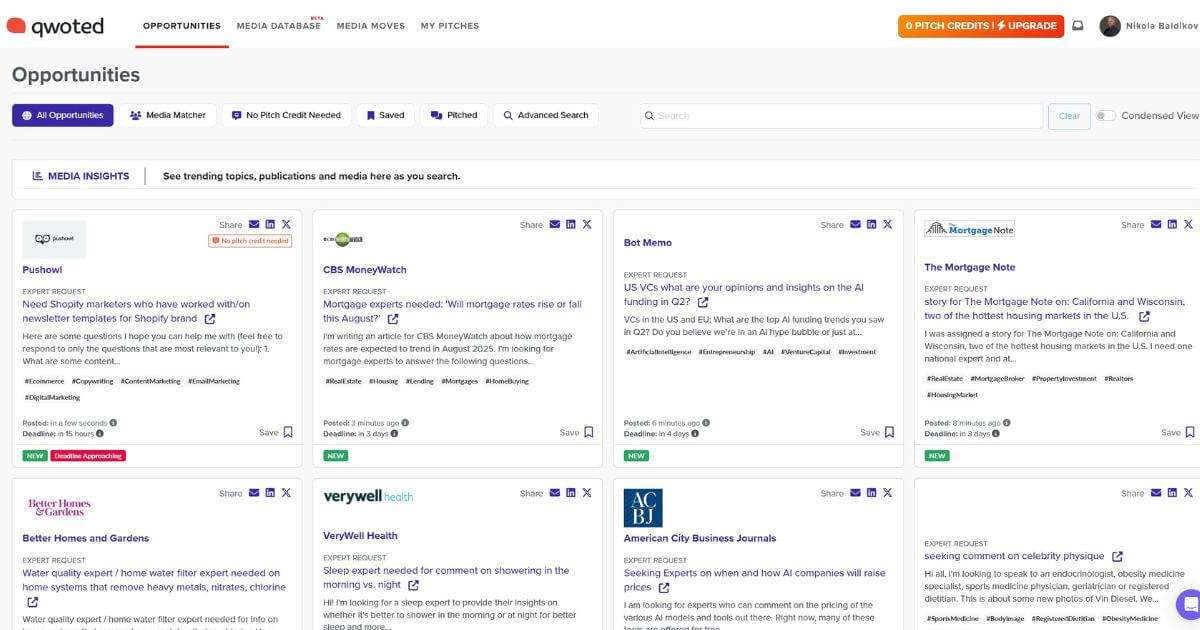Open the My Pitches tab
1200x630 pixels.
pyautogui.click(x=450, y=25)
